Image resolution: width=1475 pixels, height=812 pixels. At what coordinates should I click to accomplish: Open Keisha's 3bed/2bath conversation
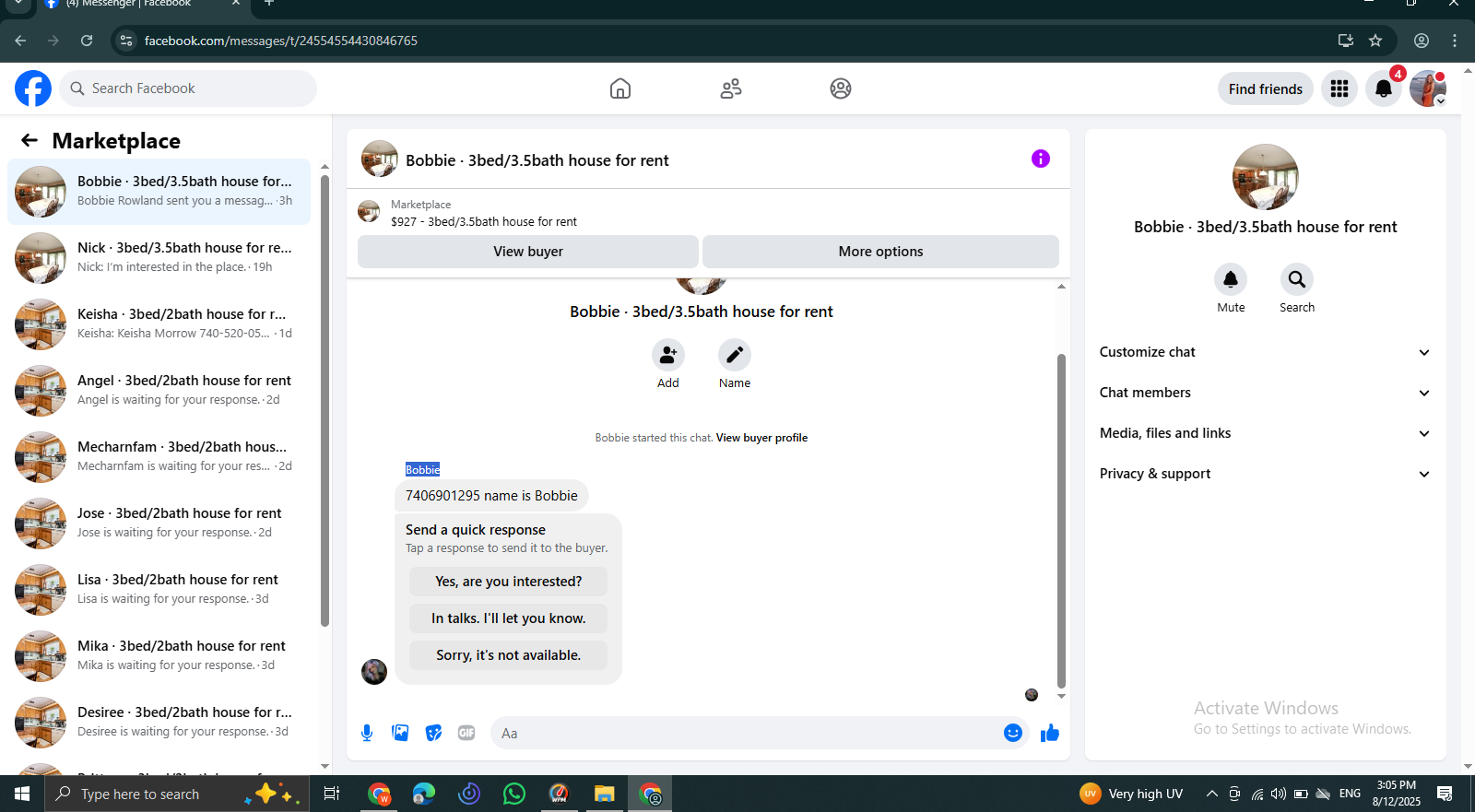coord(159,324)
